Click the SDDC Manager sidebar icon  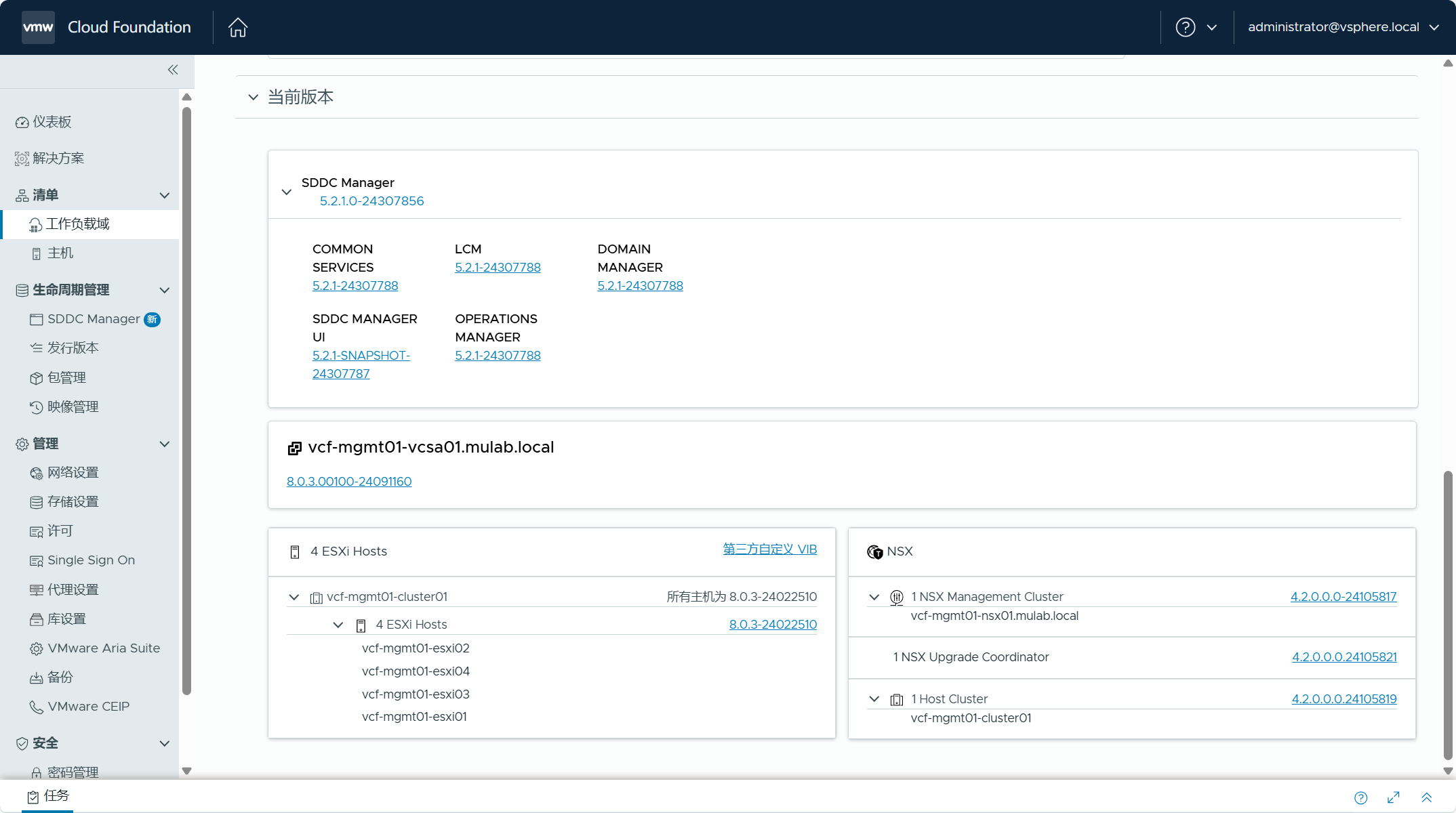[x=37, y=319]
